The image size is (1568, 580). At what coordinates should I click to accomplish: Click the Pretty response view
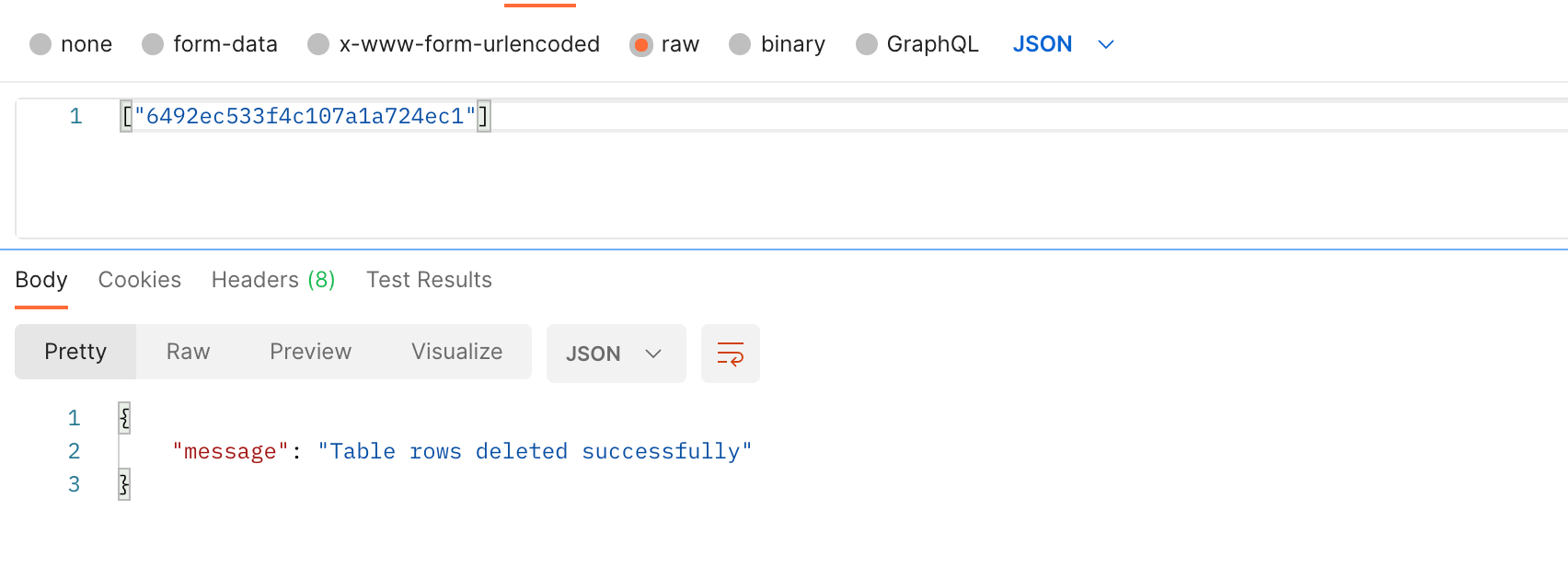click(75, 351)
